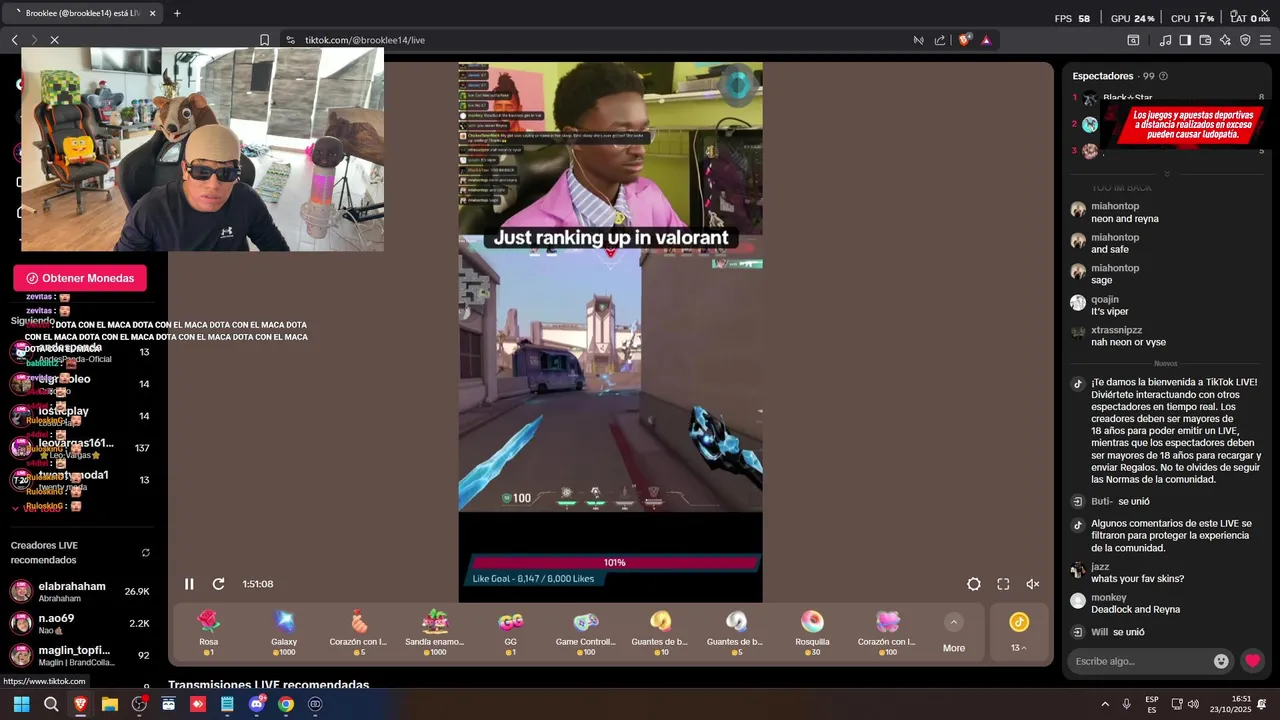Open twentymoda1 followed live channel
1280x720 pixels.
pos(80,479)
